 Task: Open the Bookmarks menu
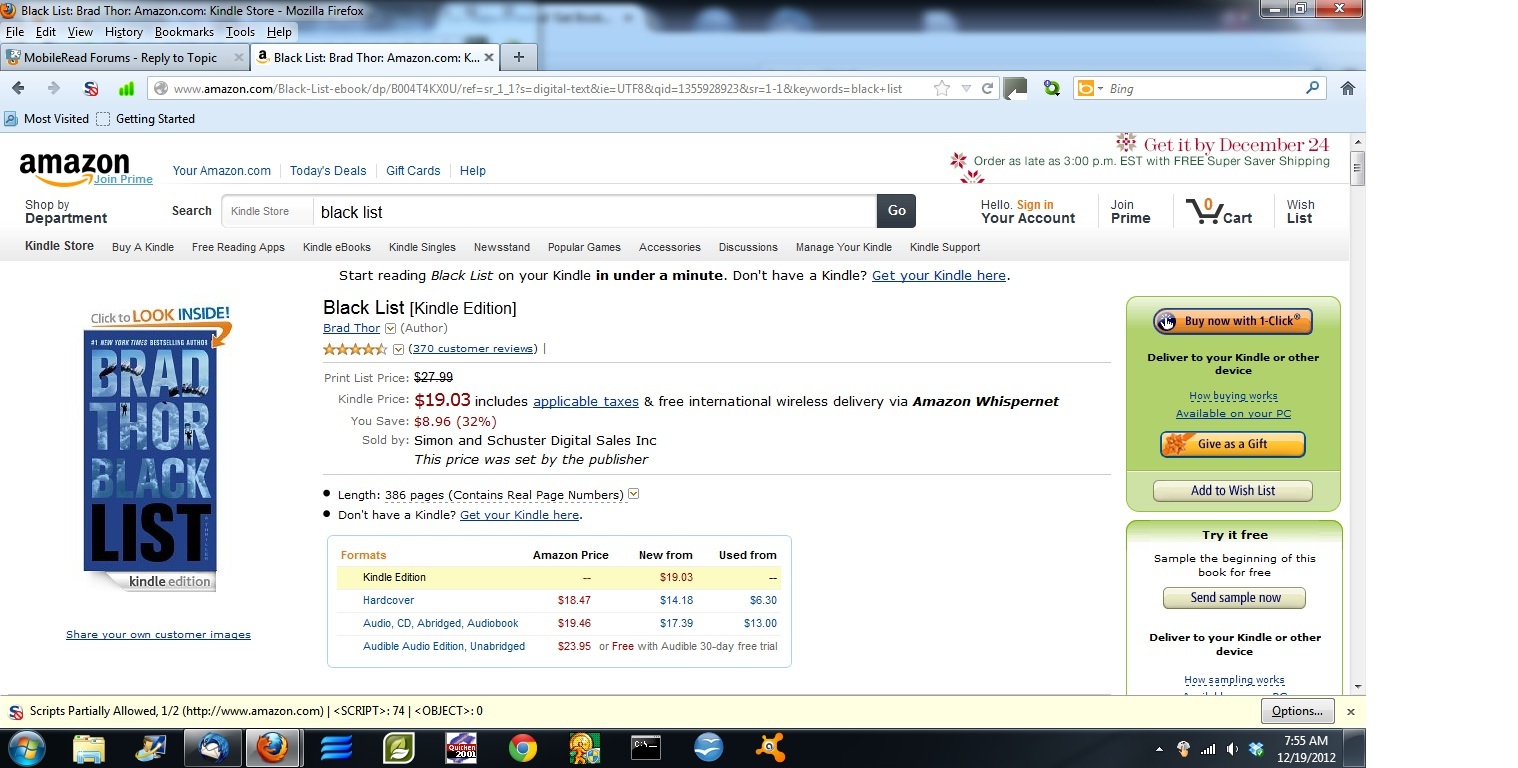coord(185,32)
